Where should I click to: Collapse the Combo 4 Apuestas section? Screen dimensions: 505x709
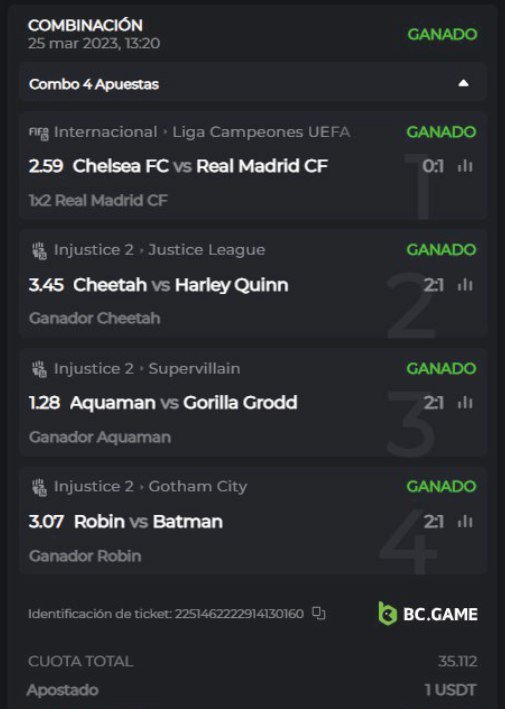pyautogui.click(x=463, y=83)
